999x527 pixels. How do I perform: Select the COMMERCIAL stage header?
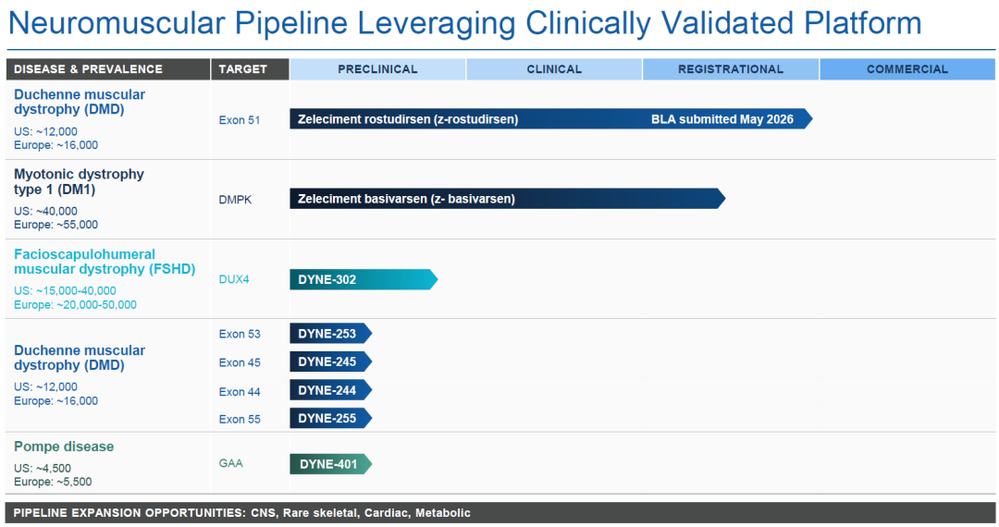click(907, 69)
